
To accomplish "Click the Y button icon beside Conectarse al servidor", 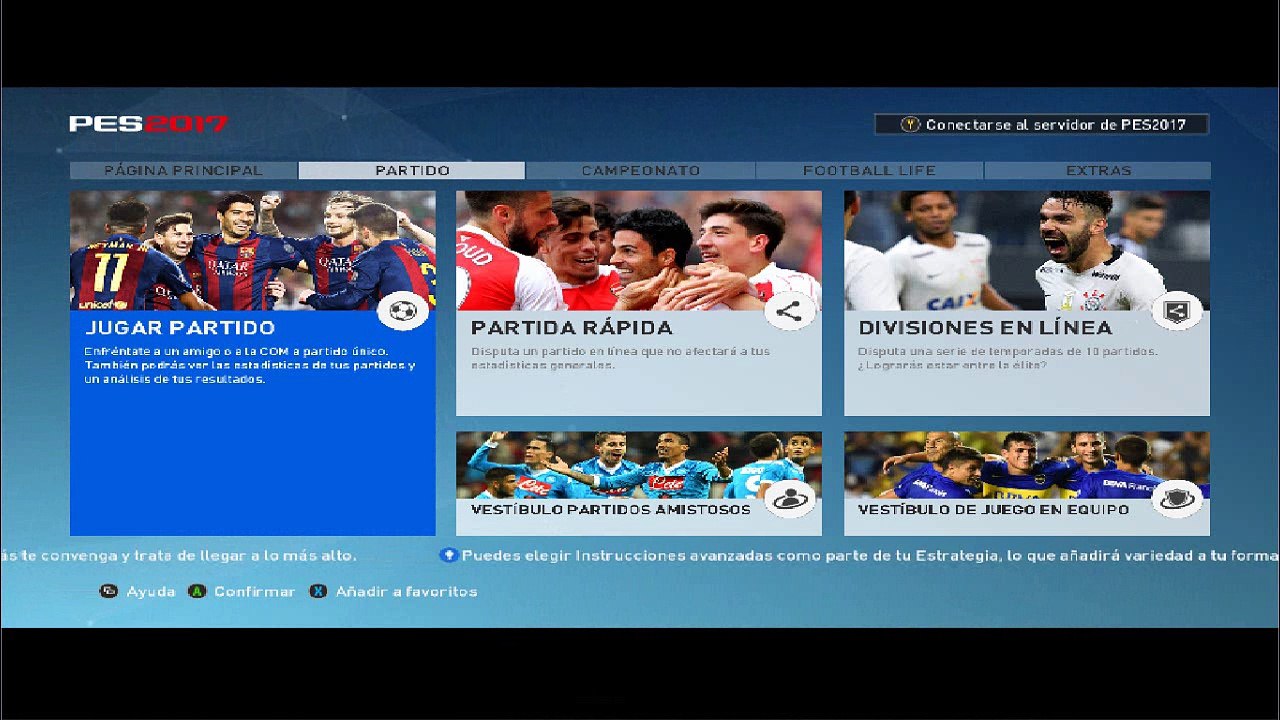I will tap(910, 125).
